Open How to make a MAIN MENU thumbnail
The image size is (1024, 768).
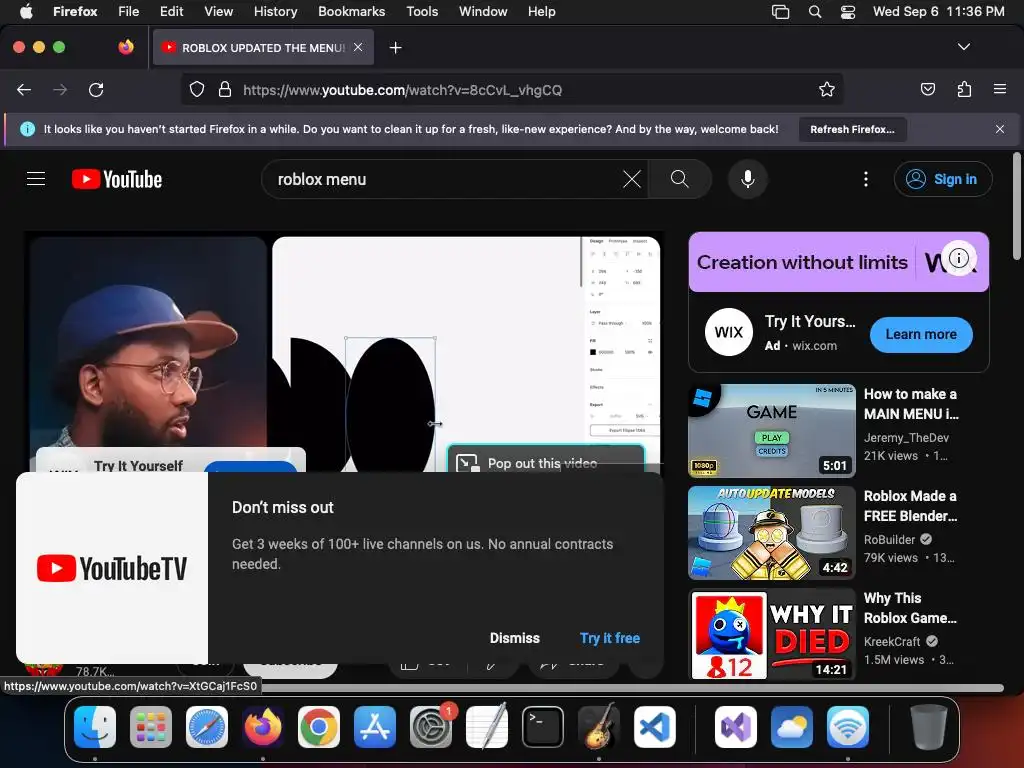[772, 430]
